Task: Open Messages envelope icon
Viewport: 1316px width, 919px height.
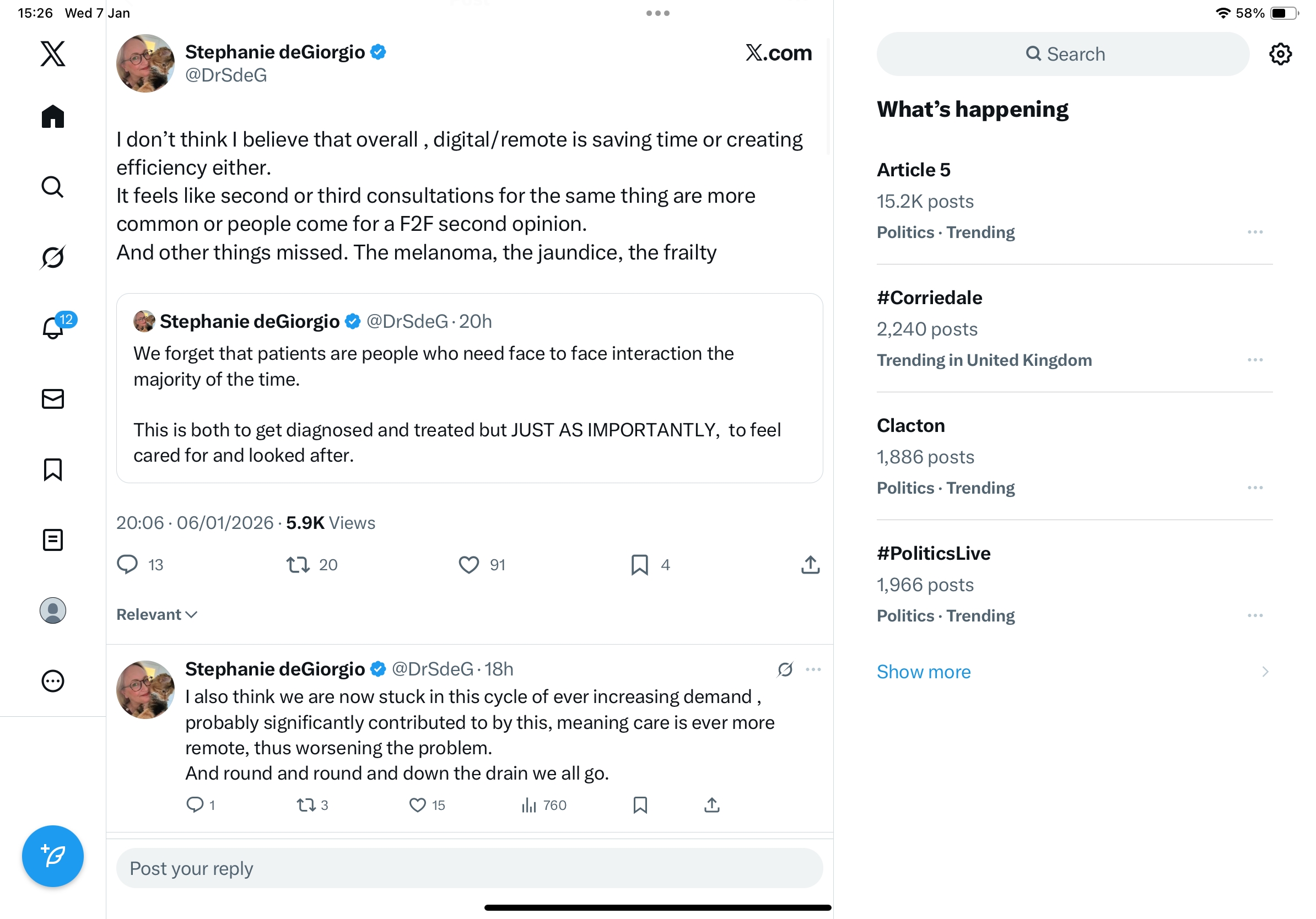Action: [53, 399]
